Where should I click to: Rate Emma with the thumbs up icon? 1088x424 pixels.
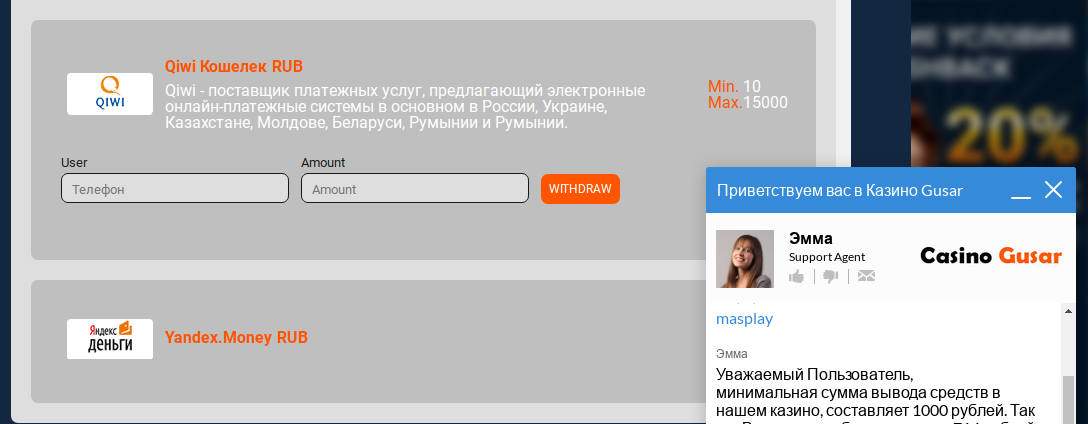click(x=797, y=276)
